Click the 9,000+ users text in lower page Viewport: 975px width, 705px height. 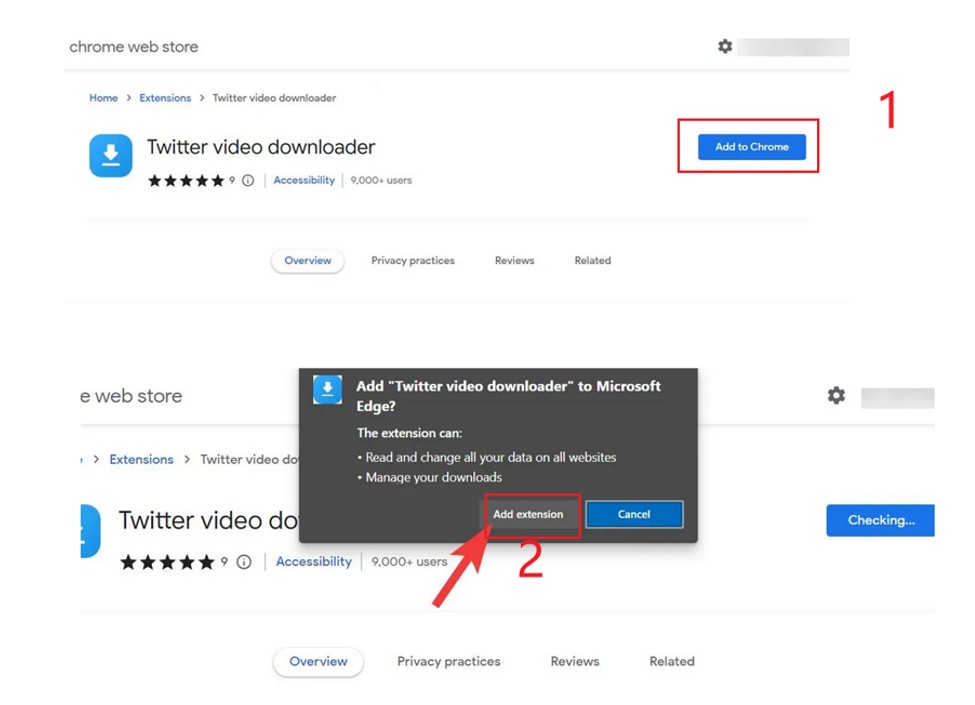coord(409,561)
